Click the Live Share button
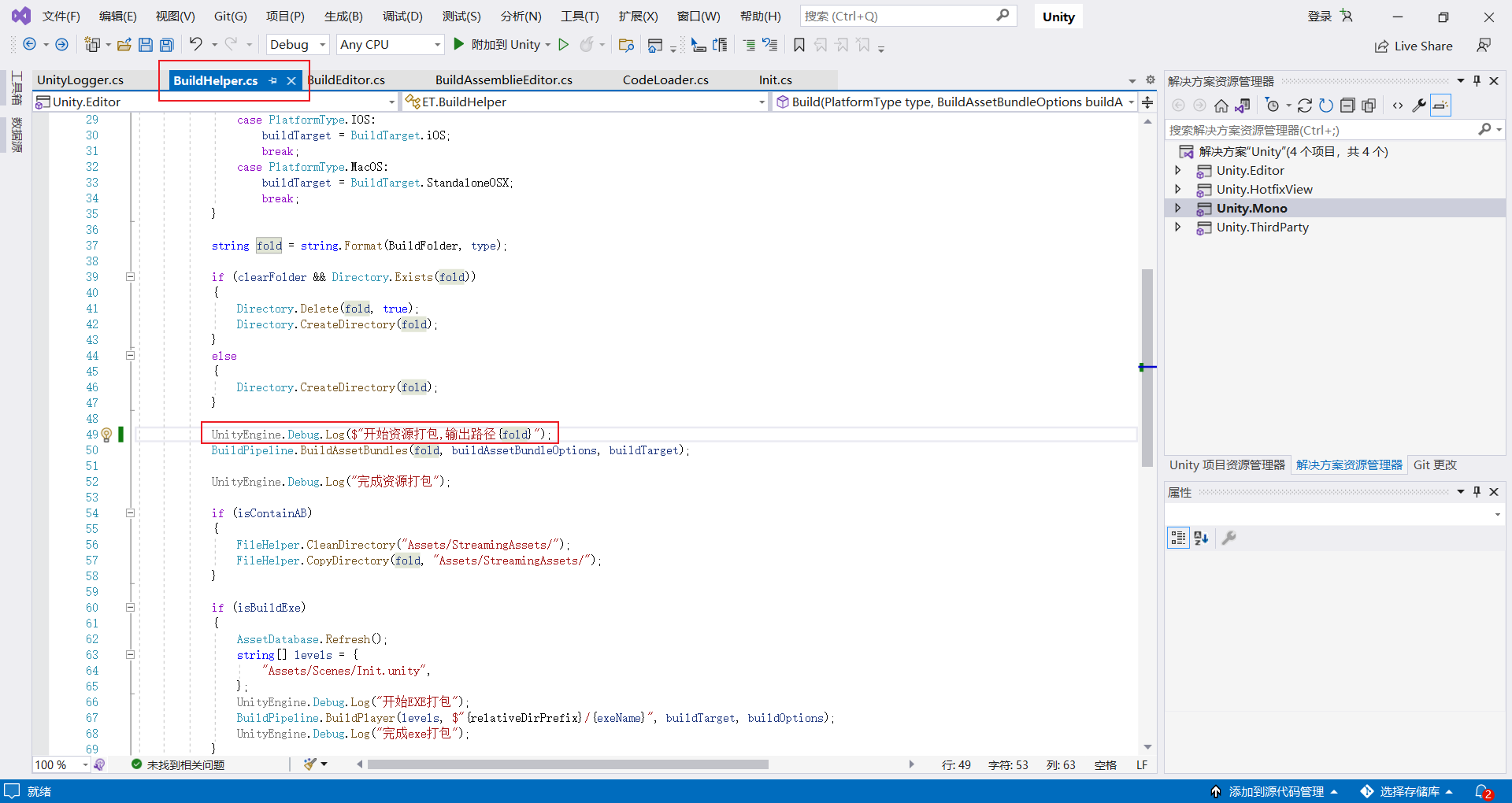Image resolution: width=1512 pixels, height=803 pixels. click(x=1414, y=46)
